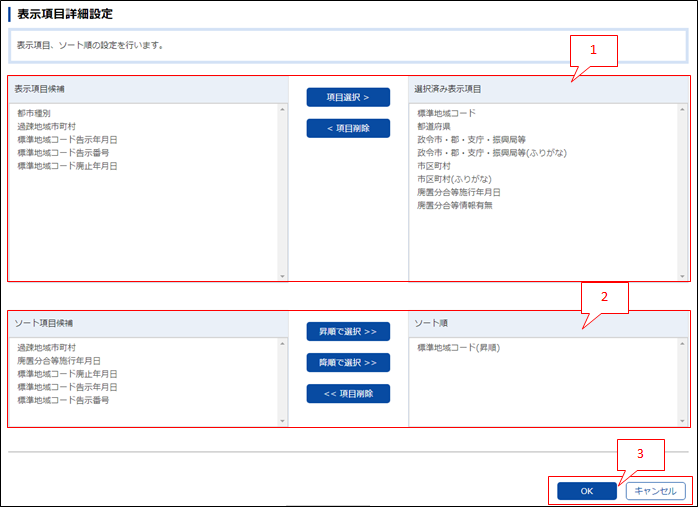Select 標準地域コード告示年月日 in 表示項目候補 list
The height and width of the screenshot is (507, 698).
[67, 140]
